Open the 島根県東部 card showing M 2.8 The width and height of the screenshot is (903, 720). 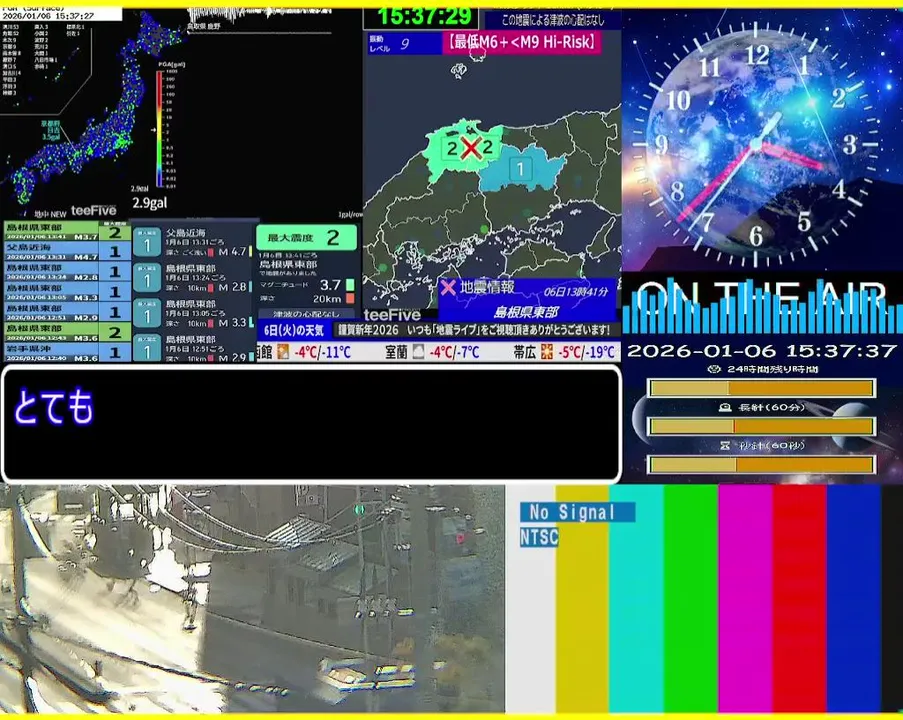[x=193, y=278]
